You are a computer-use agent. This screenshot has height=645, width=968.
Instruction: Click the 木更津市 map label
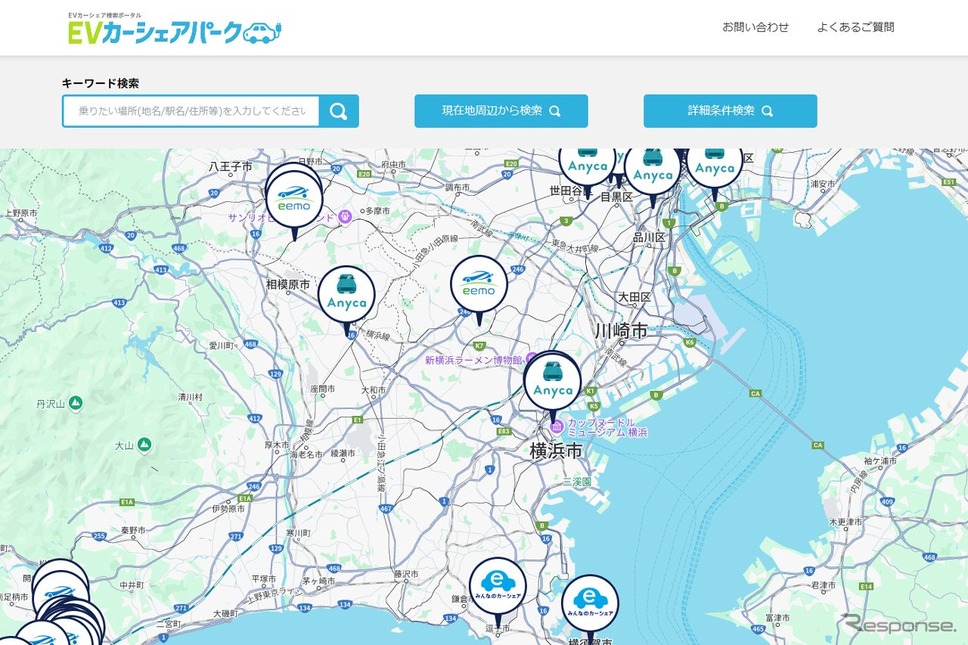tap(846, 522)
